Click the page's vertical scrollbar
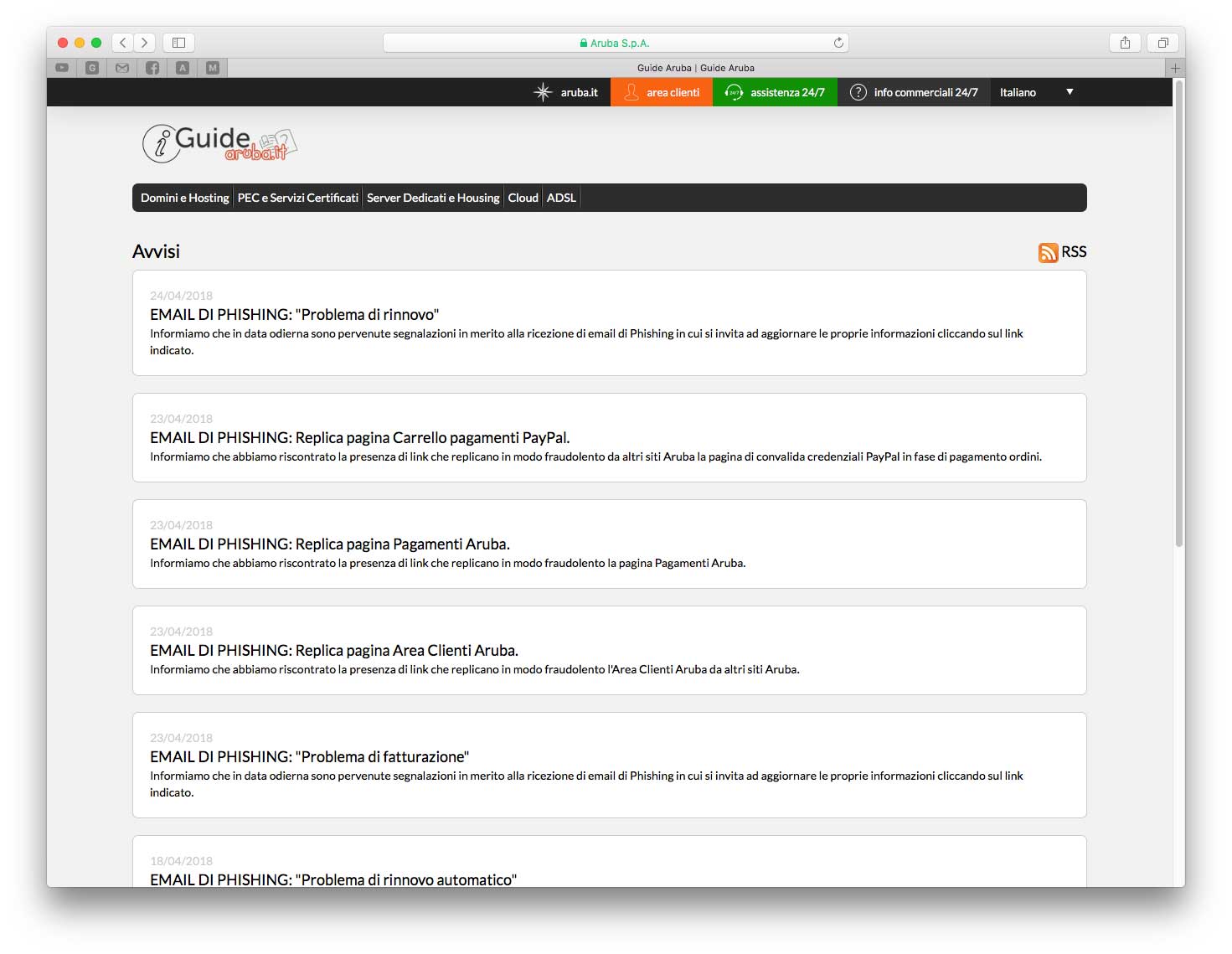 click(1178, 313)
